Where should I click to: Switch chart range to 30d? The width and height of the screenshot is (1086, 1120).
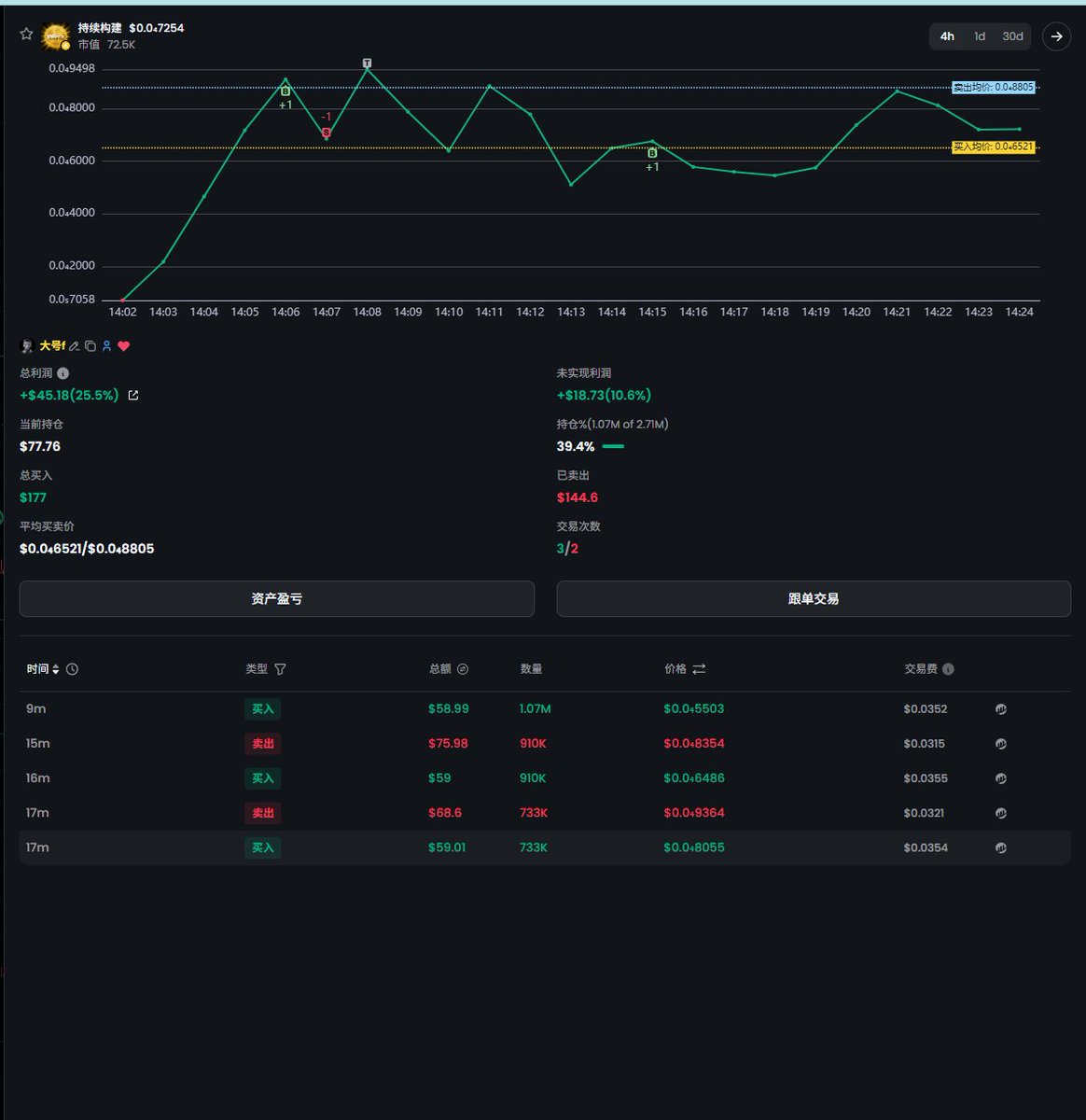tap(1012, 36)
